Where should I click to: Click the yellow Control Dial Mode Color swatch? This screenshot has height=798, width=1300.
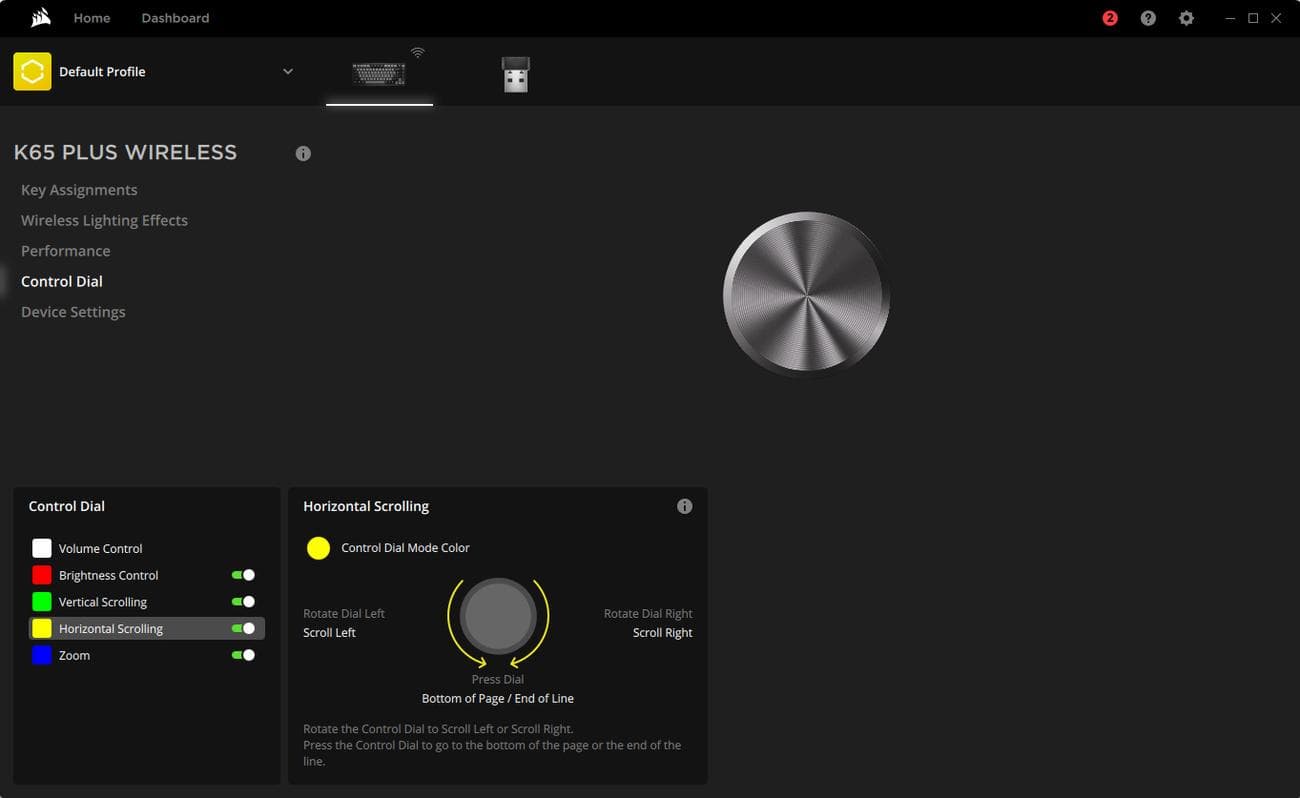click(318, 548)
